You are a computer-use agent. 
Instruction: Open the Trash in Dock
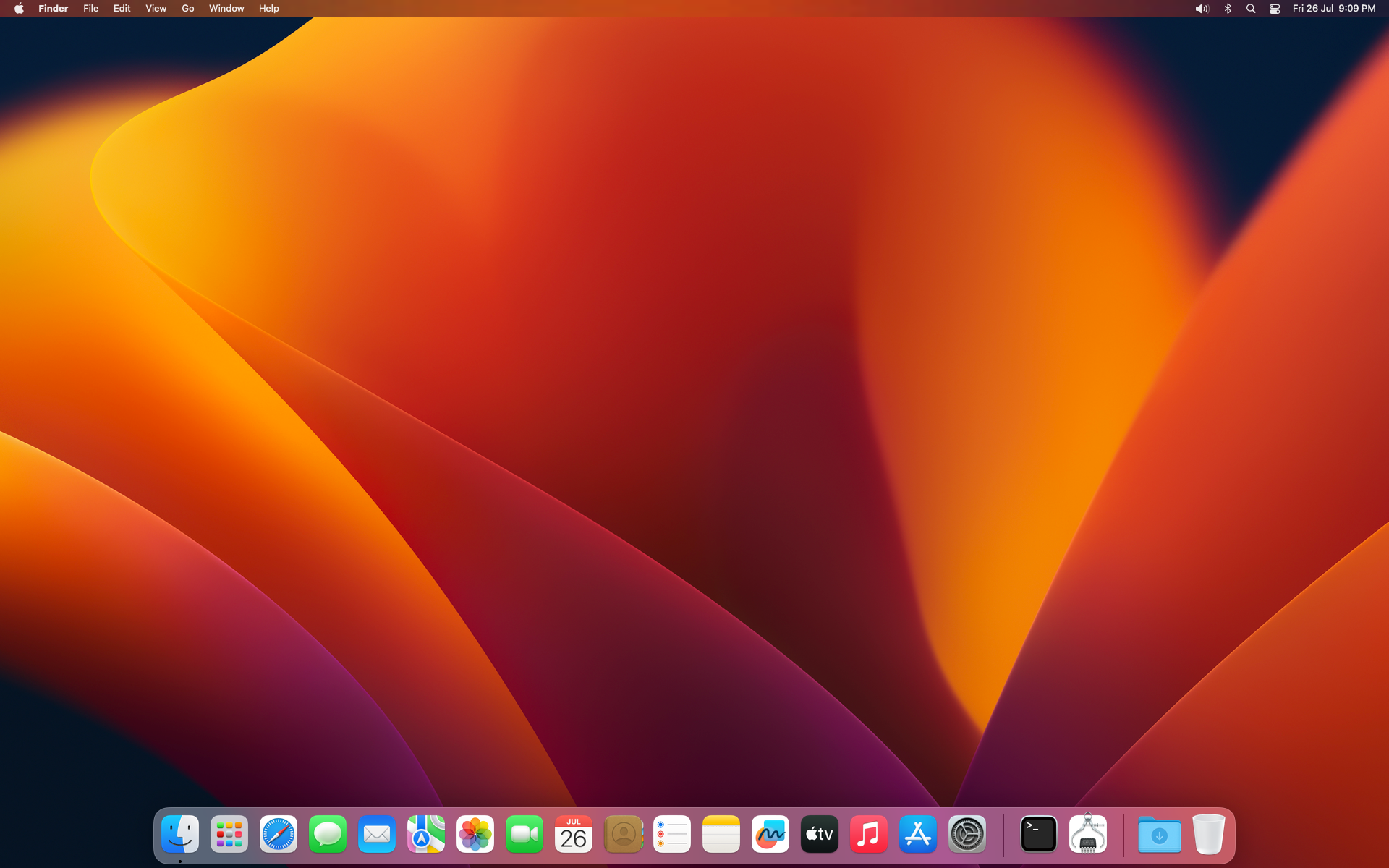tap(1208, 835)
